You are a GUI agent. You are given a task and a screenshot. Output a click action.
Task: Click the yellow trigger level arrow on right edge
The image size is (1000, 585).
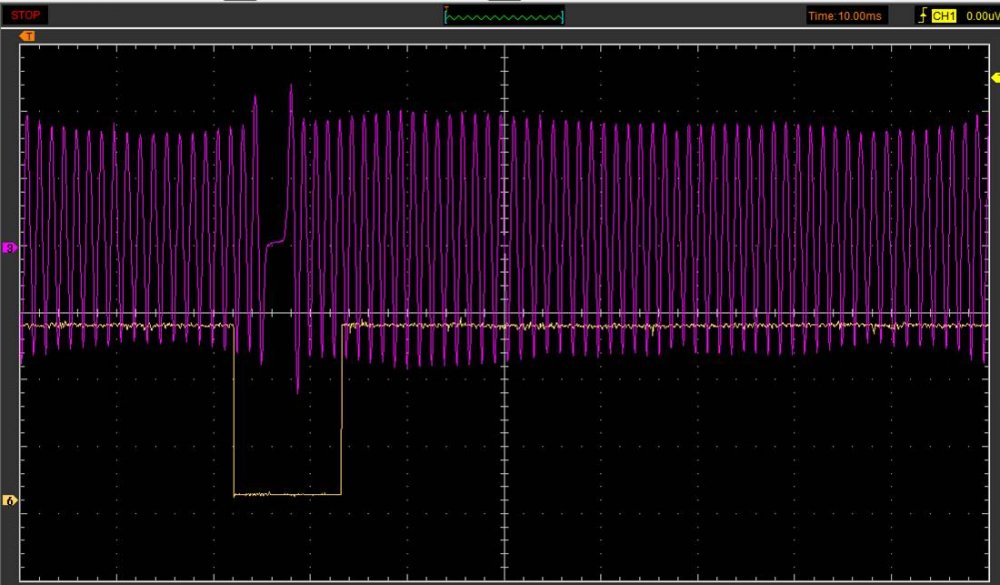[994, 77]
